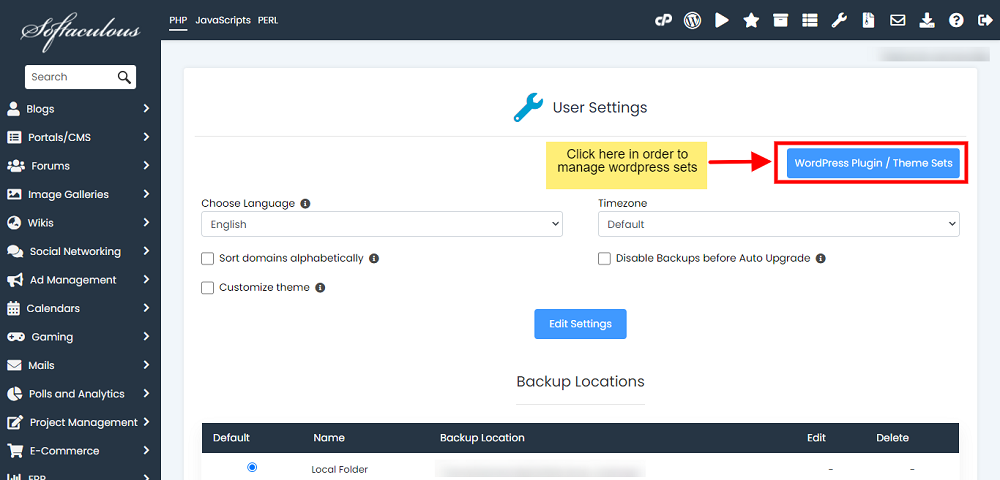Toggle Customize theme checkbox
1000x480 pixels.
(x=207, y=287)
